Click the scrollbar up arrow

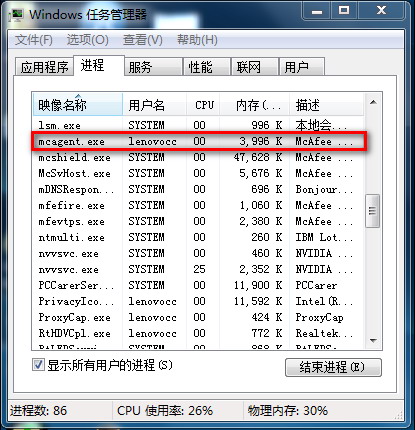coord(373,102)
